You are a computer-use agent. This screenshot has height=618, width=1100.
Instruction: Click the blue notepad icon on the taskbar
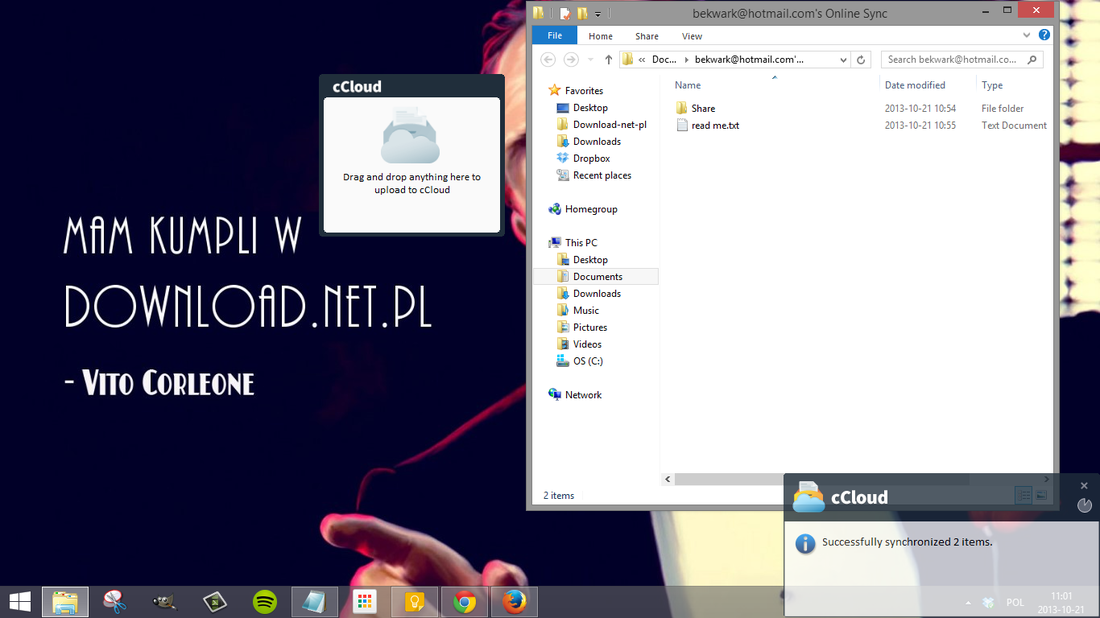[x=314, y=602]
